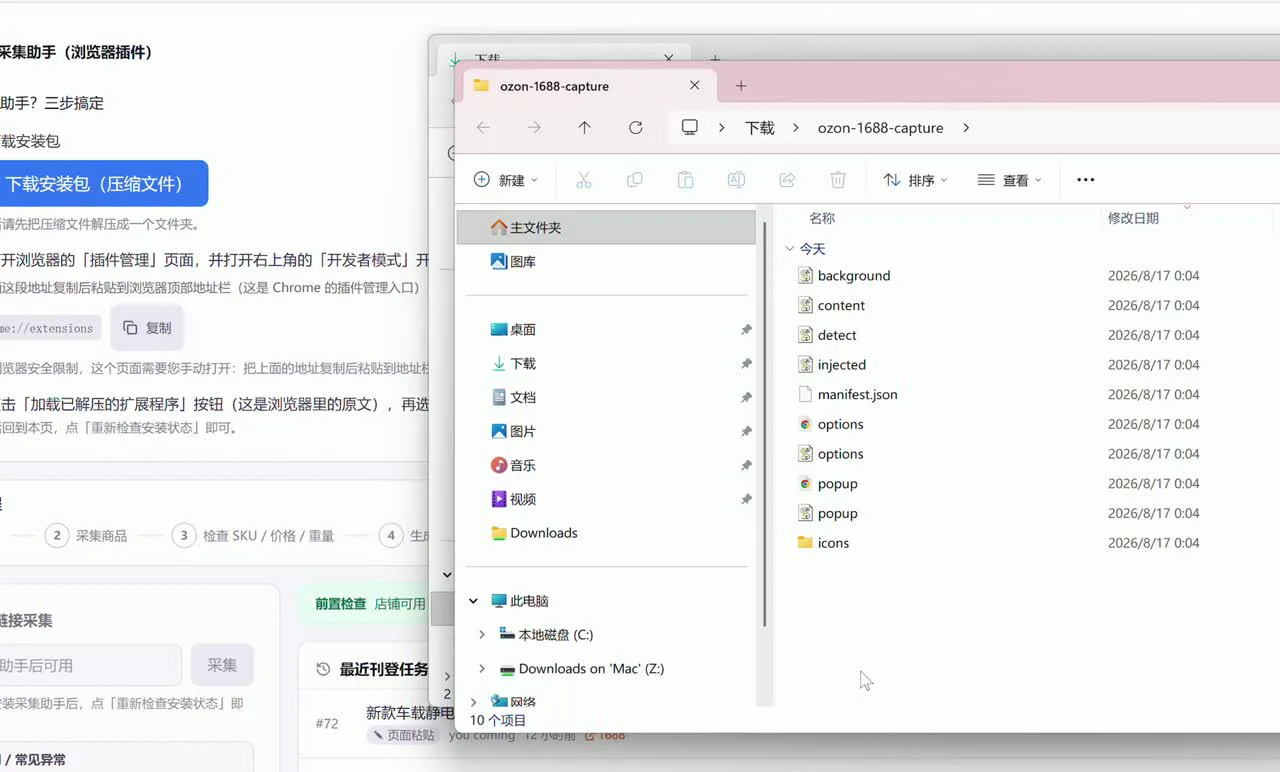Expand breadcrumb chevron after ozon-1688-capture
The width and height of the screenshot is (1280, 772).
pyautogui.click(x=966, y=128)
